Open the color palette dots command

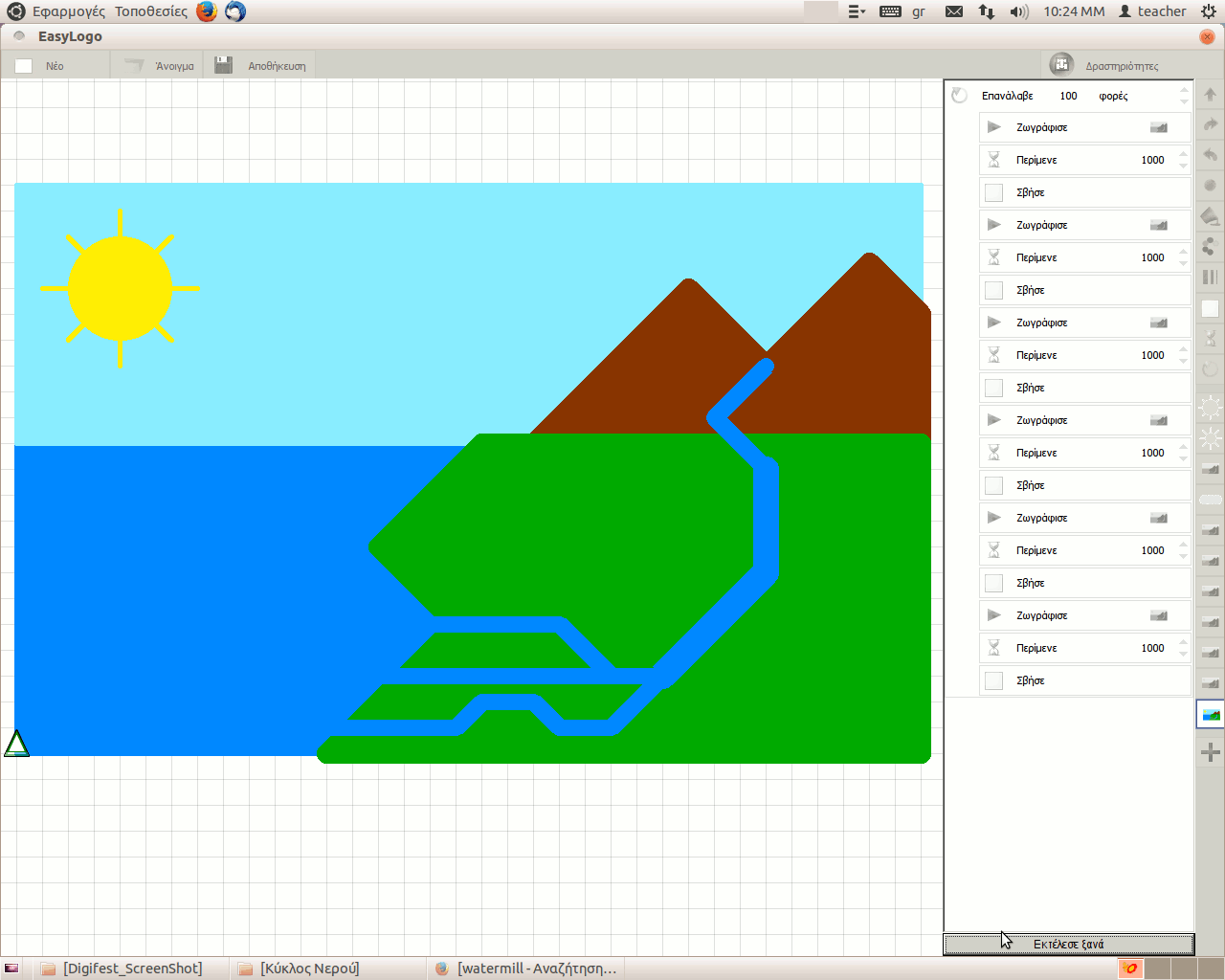[x=1210, y=247]
